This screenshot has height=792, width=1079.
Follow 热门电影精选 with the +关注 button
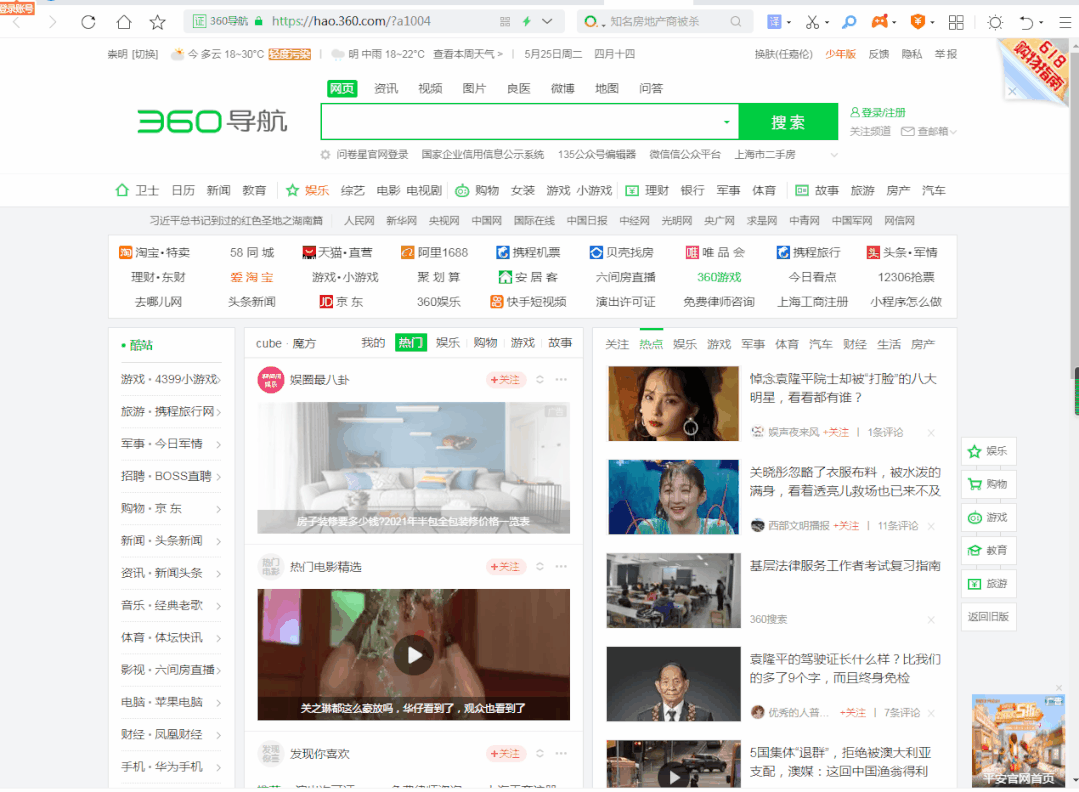[505, 566]
